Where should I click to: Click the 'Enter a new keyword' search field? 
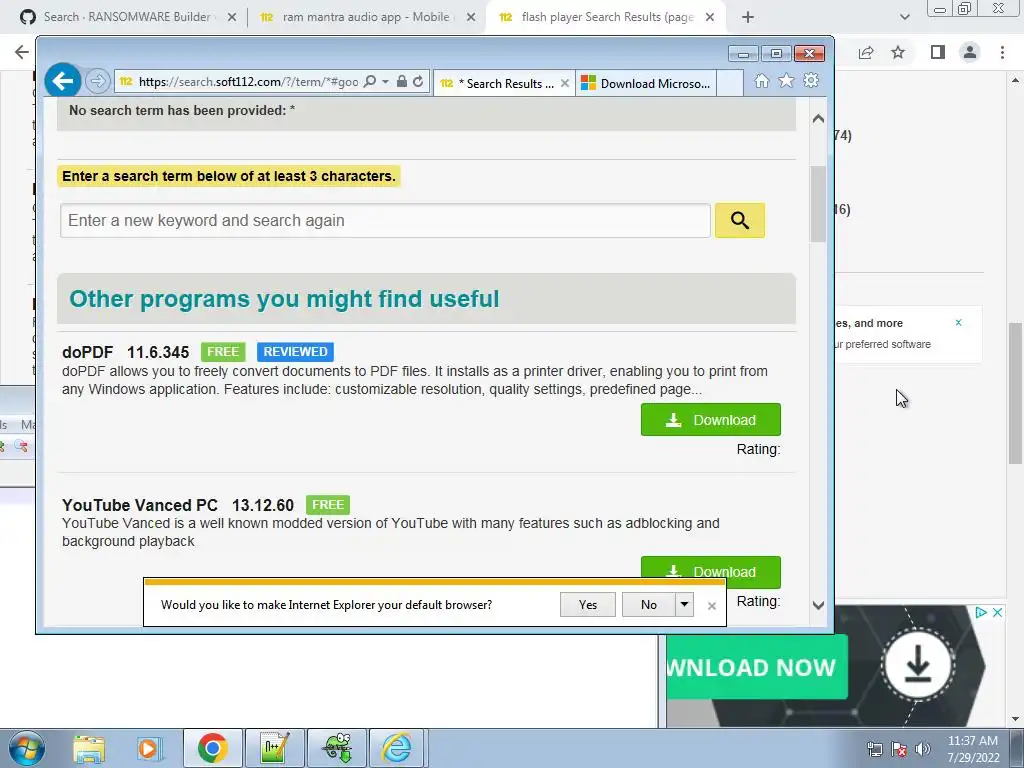click(385, 221)
